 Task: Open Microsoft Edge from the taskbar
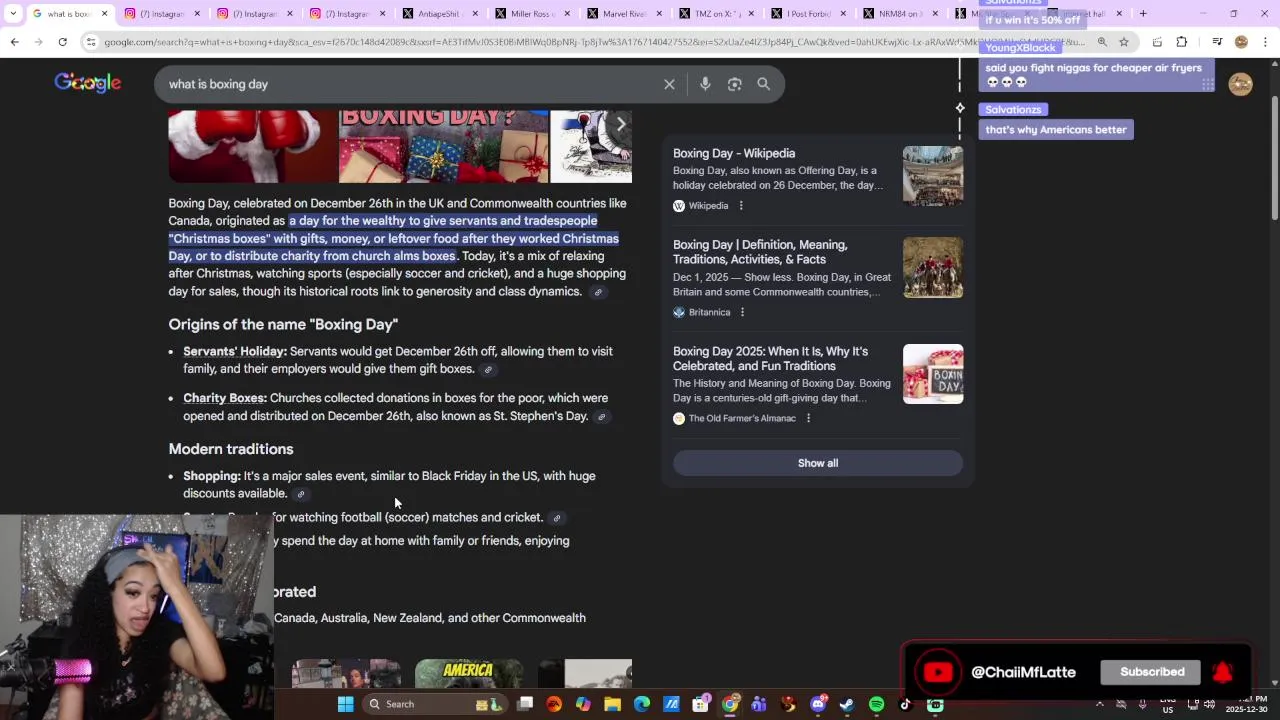click(x=642, y=704)
